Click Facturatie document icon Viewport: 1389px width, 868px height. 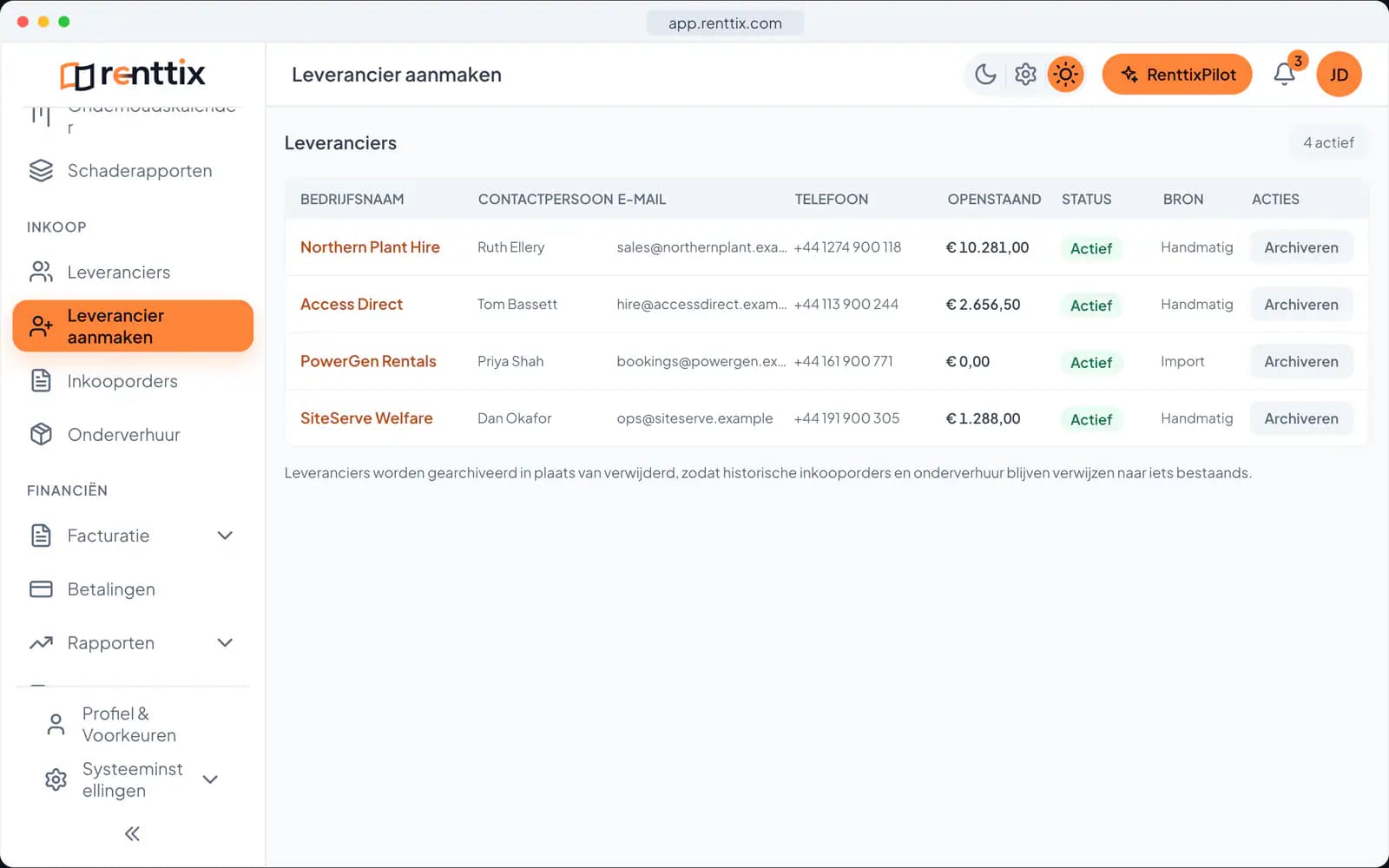(x=41, y=536)
